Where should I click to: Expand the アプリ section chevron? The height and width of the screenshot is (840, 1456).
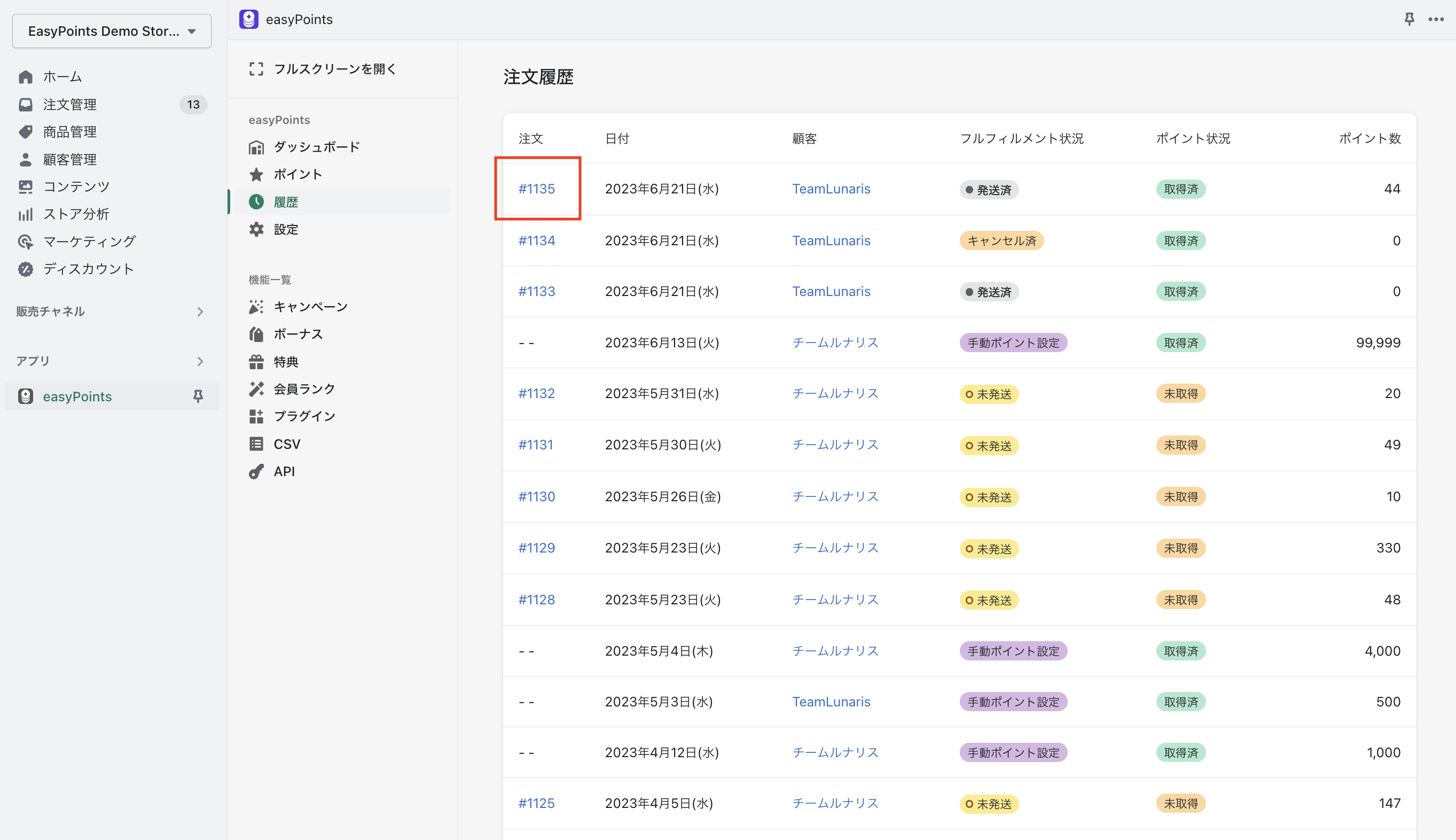tap(200, 361)
